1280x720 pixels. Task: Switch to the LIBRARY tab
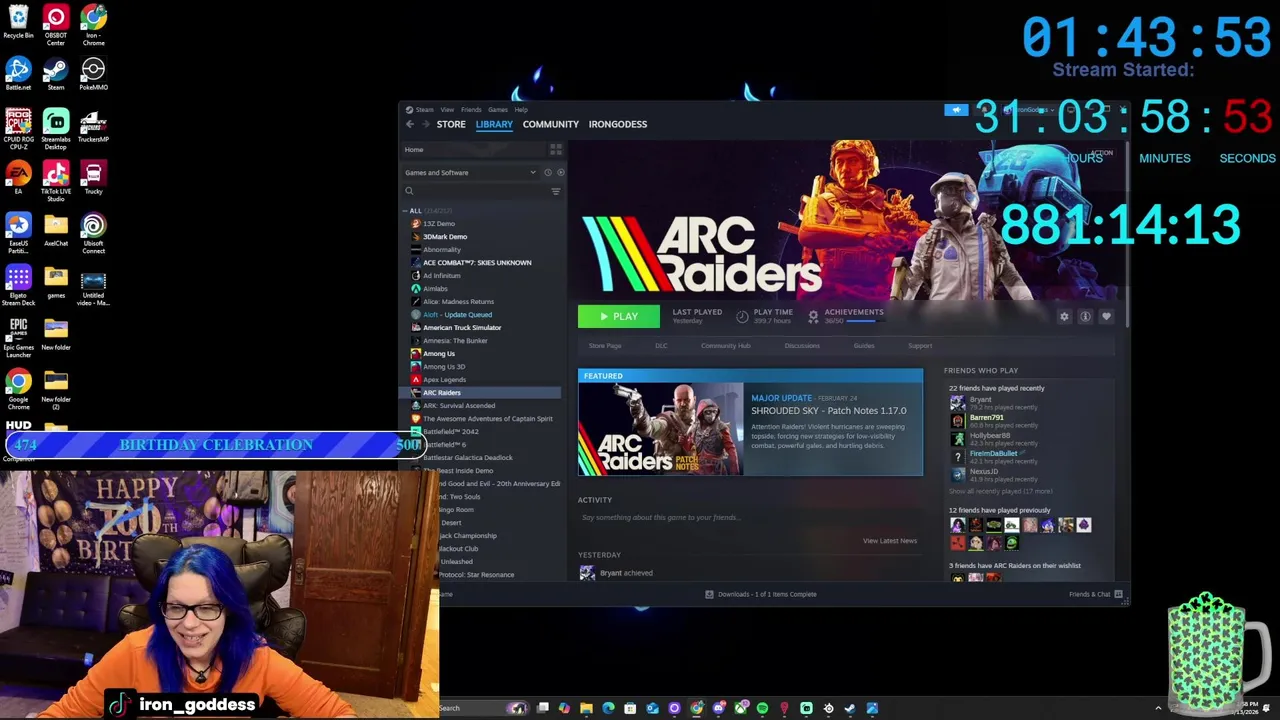pos(494,124)
